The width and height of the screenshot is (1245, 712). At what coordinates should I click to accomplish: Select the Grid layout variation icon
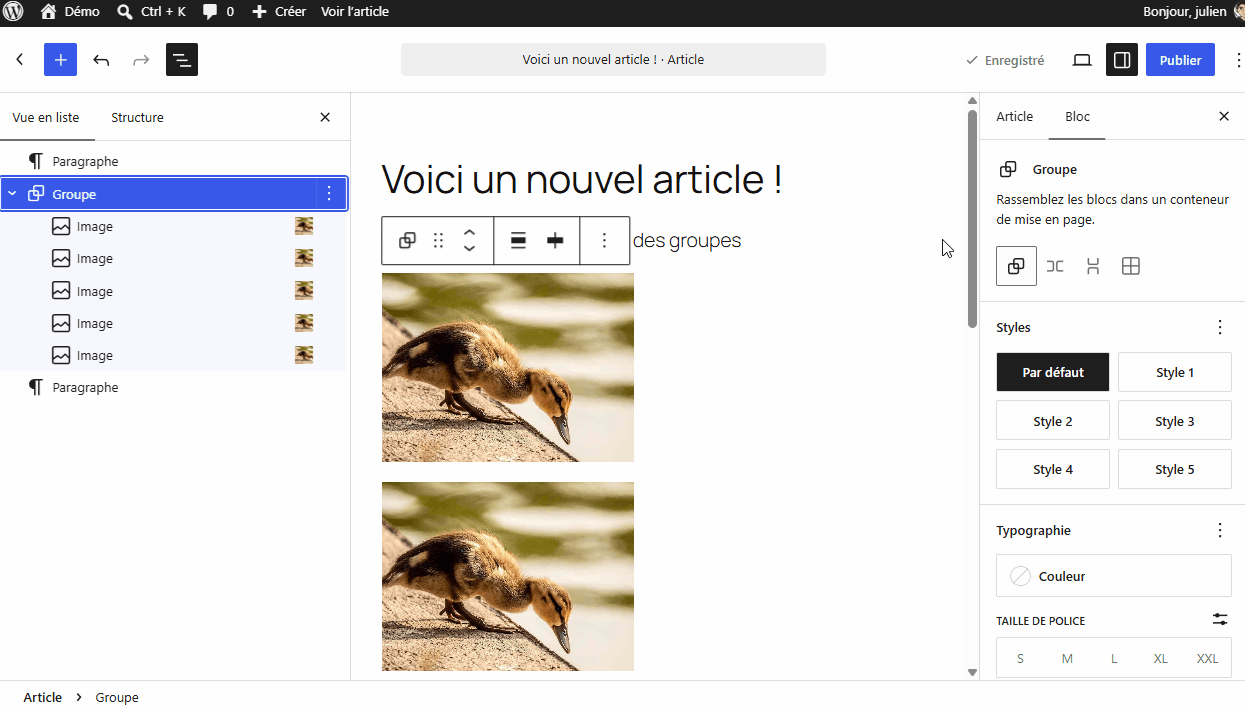pos(1131,266)
